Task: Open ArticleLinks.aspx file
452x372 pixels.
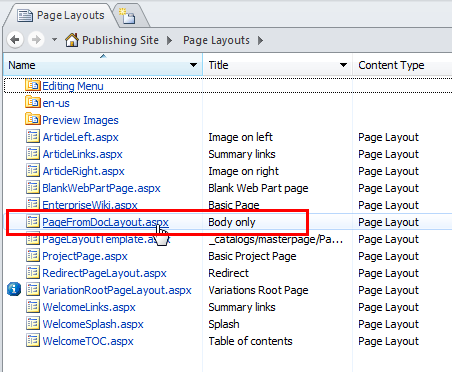Action: pyautogui.click(x=82, y=154)
